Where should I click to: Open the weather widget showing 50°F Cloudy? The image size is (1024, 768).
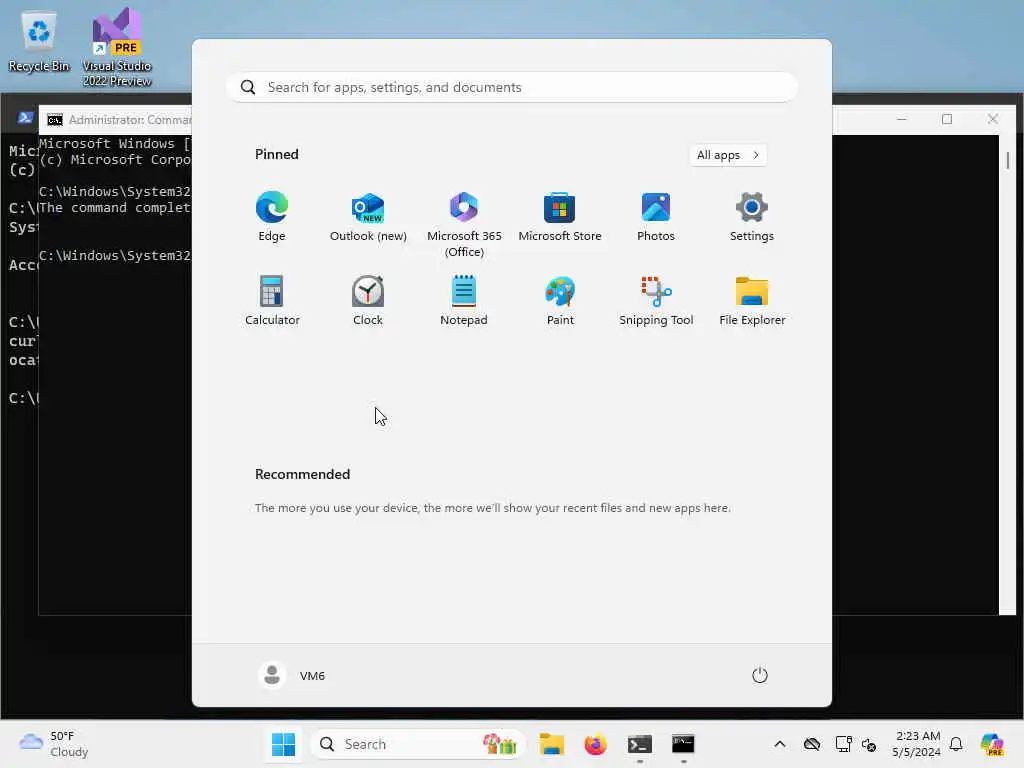tap(54, 744)
